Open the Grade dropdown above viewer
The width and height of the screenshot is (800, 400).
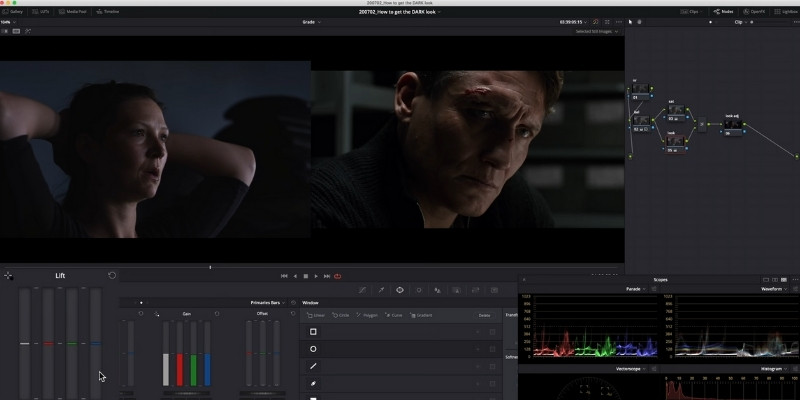pyautogui.click(x=311, y=22)
